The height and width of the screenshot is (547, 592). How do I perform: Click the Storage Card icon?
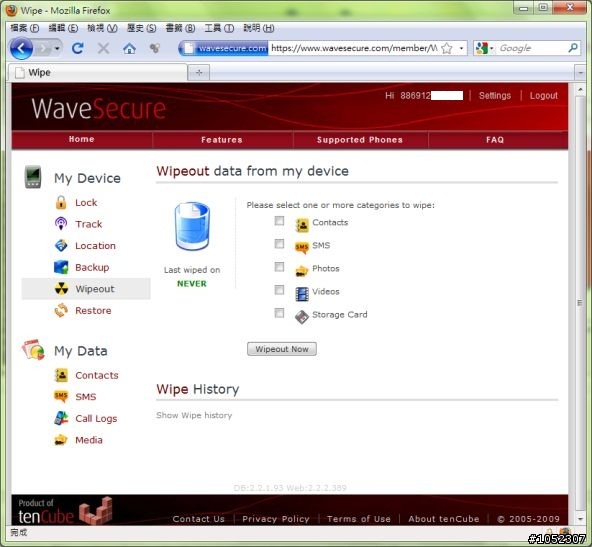coord(302,317)
